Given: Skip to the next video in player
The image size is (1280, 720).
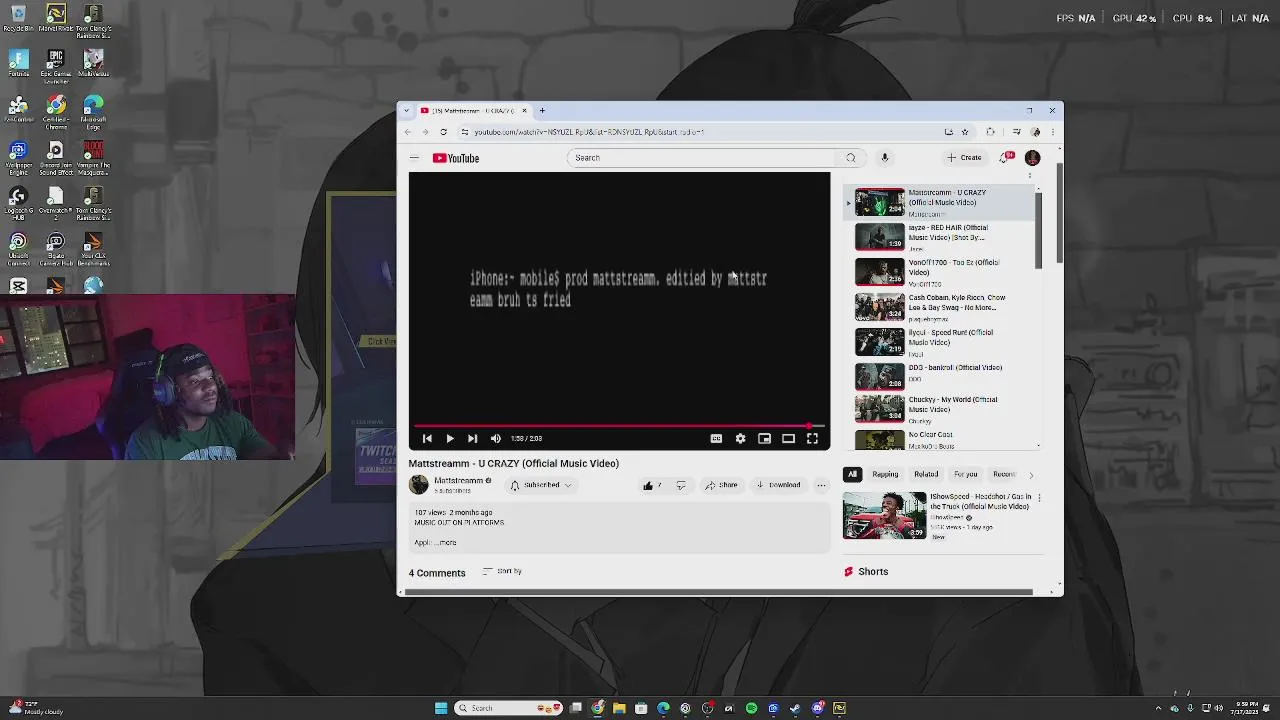Looking at the screenshot, I should pos(472,438).
